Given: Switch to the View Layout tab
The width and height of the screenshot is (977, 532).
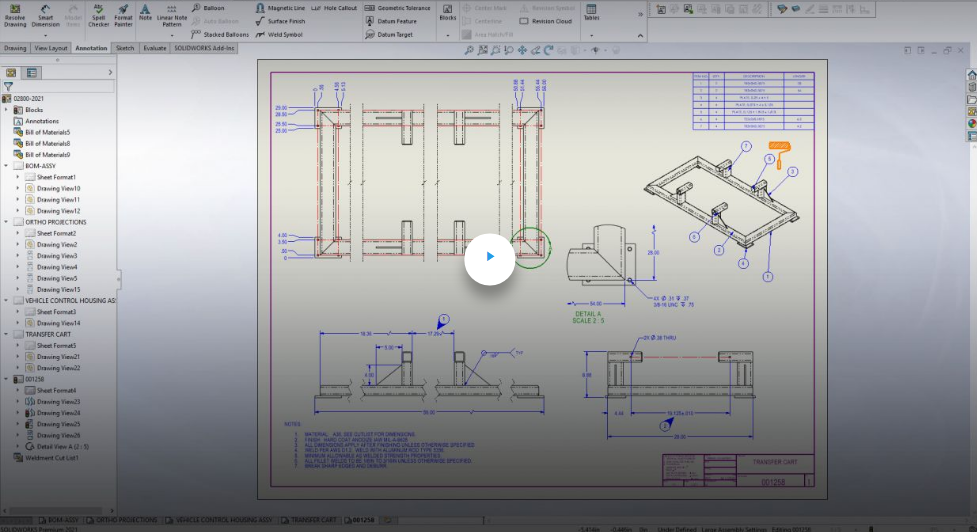Looking at the screenshot, I should pyautogui.click(x=50, y=48).
